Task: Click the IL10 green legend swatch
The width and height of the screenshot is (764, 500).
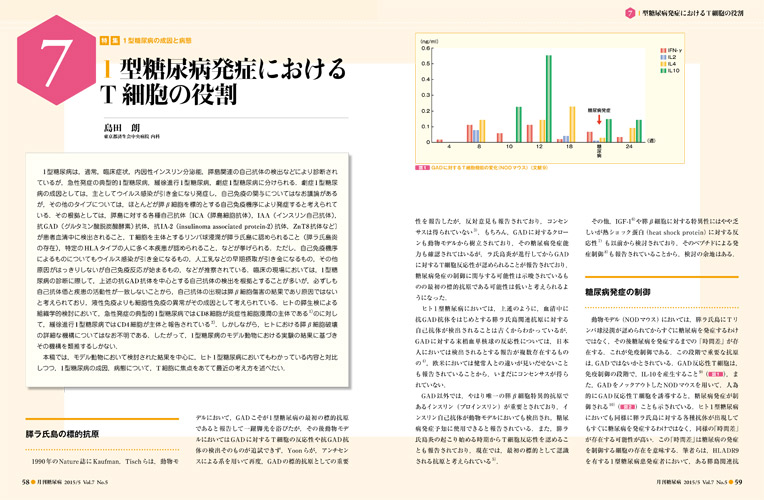Action: click(x=663, y=71)
